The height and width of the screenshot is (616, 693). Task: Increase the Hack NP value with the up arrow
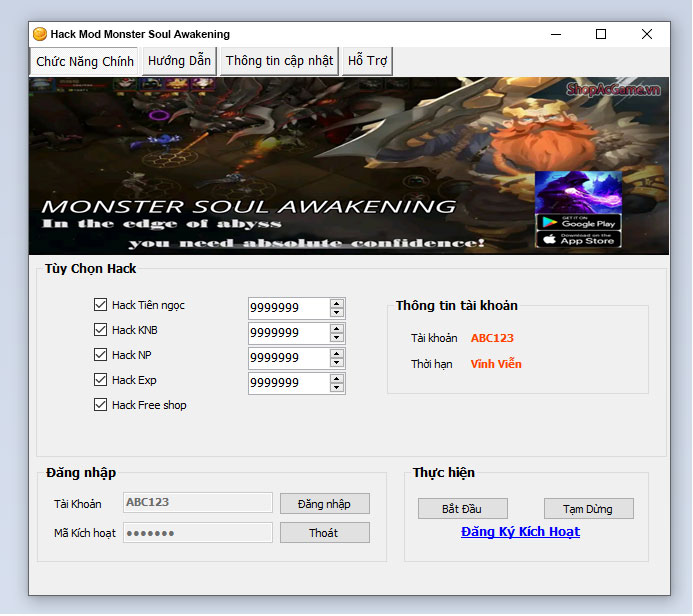coord(337,354)
